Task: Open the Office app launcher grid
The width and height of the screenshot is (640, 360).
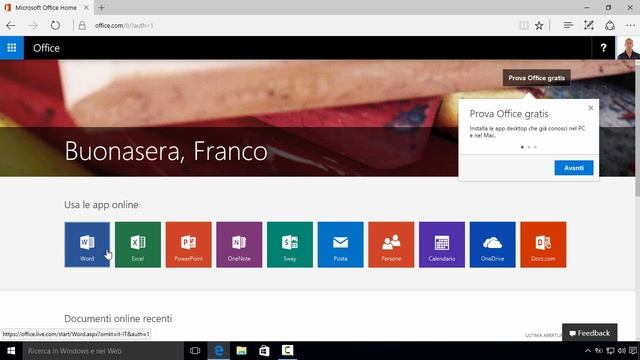Action: pyautogui.click(x=12, y=48)
